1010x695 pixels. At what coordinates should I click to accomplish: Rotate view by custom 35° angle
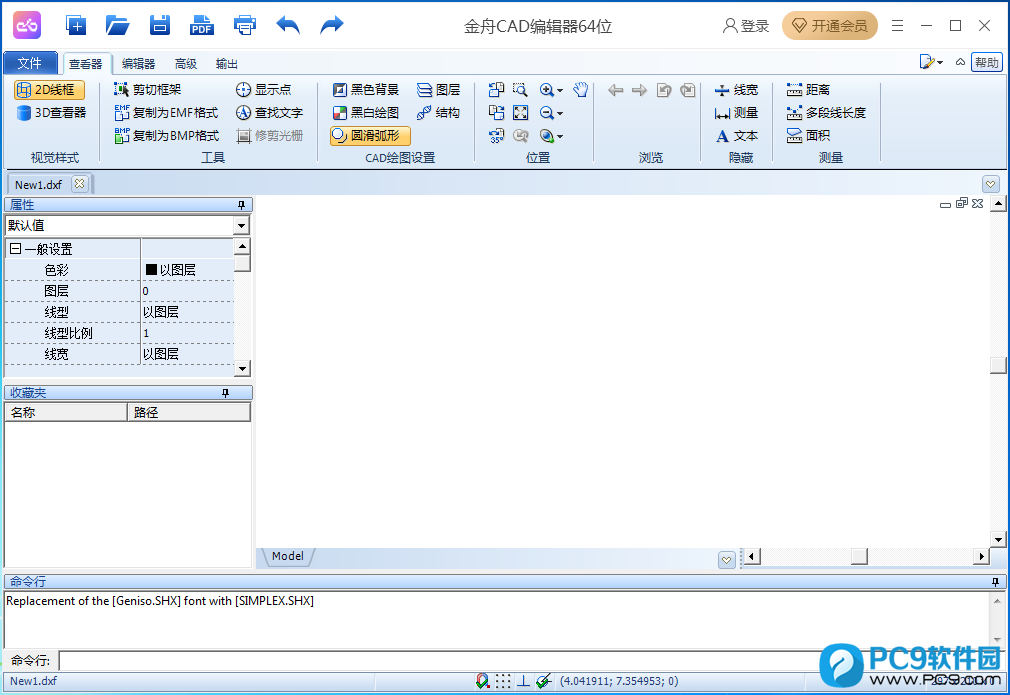[497, 136]
